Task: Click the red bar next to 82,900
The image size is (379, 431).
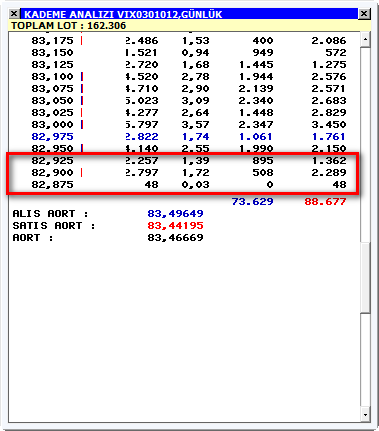Action: (x=82, y=173)
